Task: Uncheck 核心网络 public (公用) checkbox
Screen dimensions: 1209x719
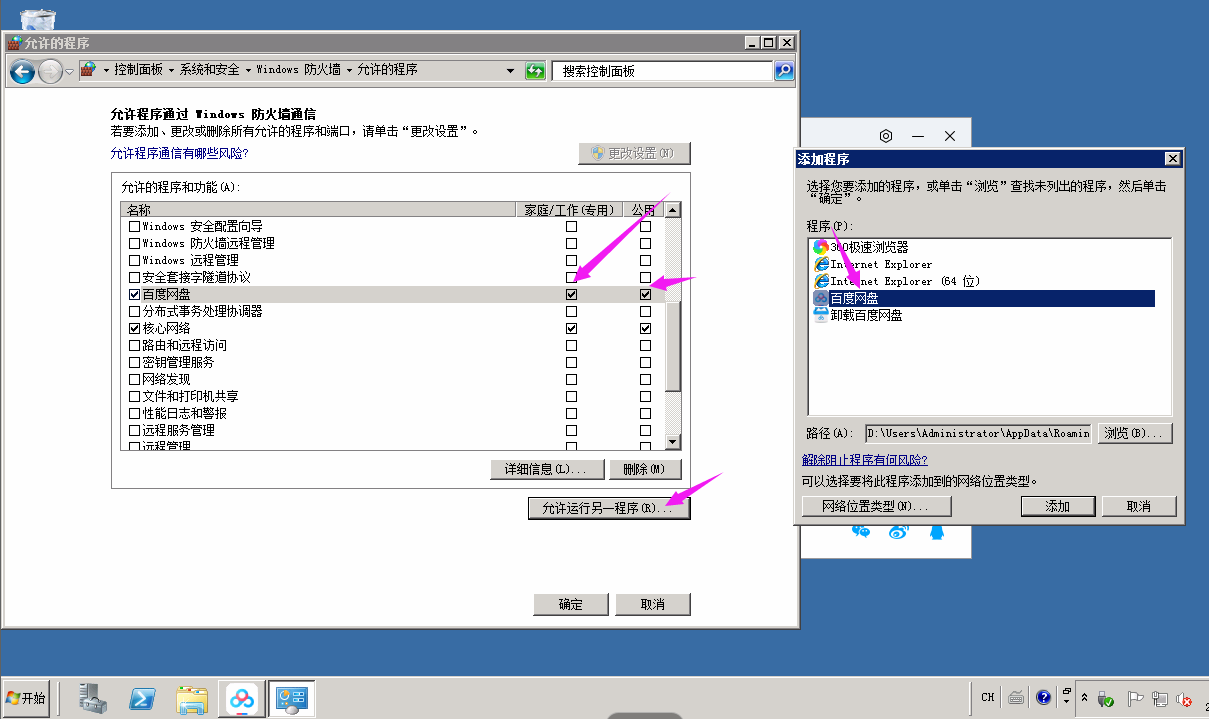Action: tap(646, 329)
